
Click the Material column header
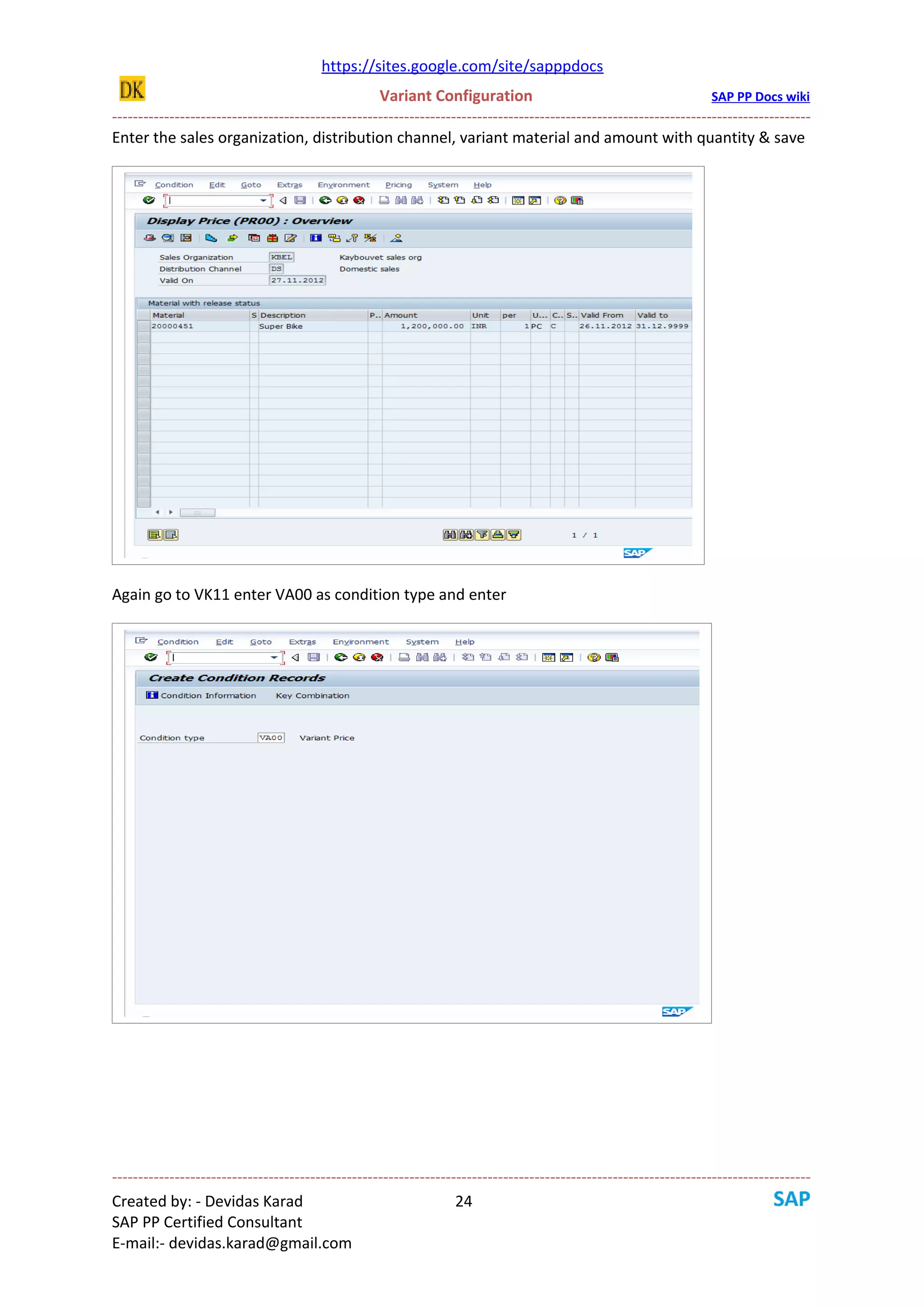click(200, 315)
